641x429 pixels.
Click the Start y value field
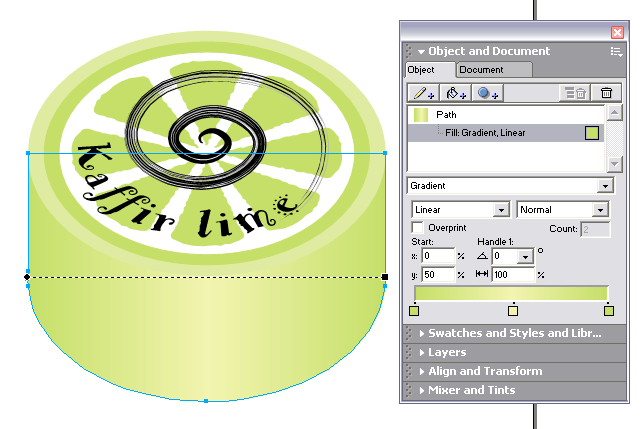point(438,274)
